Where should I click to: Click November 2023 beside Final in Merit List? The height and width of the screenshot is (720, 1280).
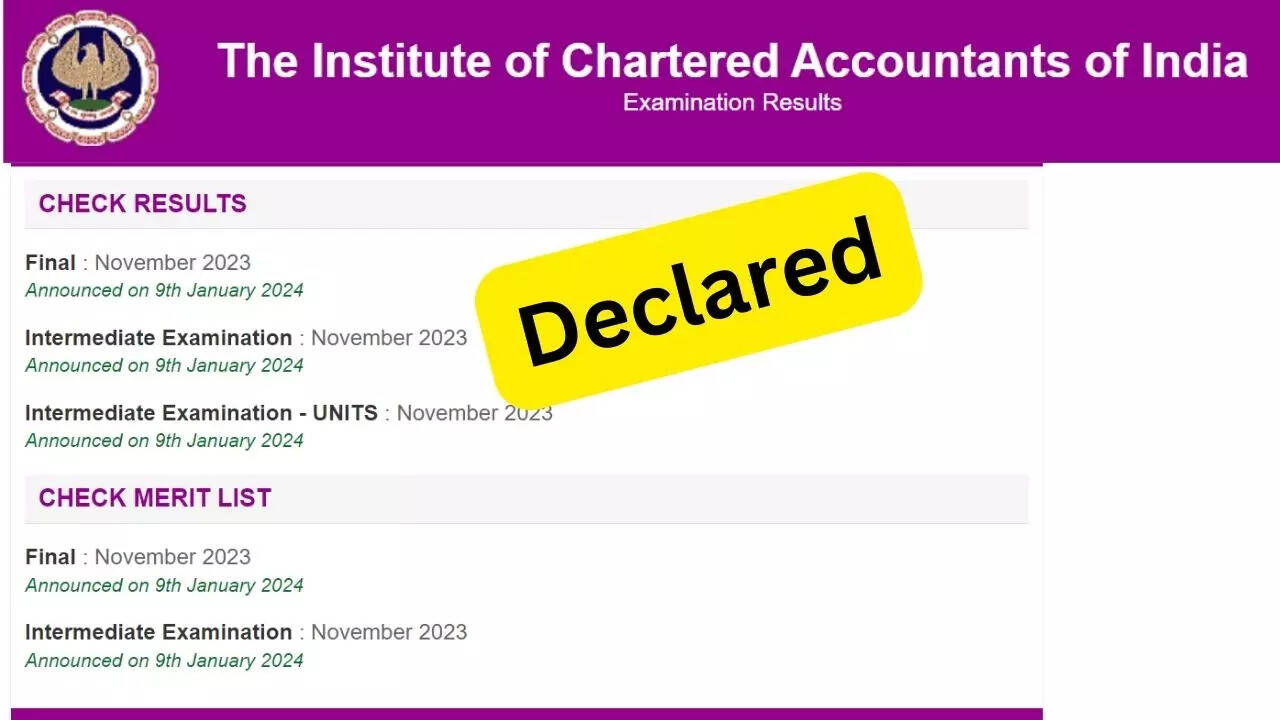pyautogui.click(x=172, y=557)
